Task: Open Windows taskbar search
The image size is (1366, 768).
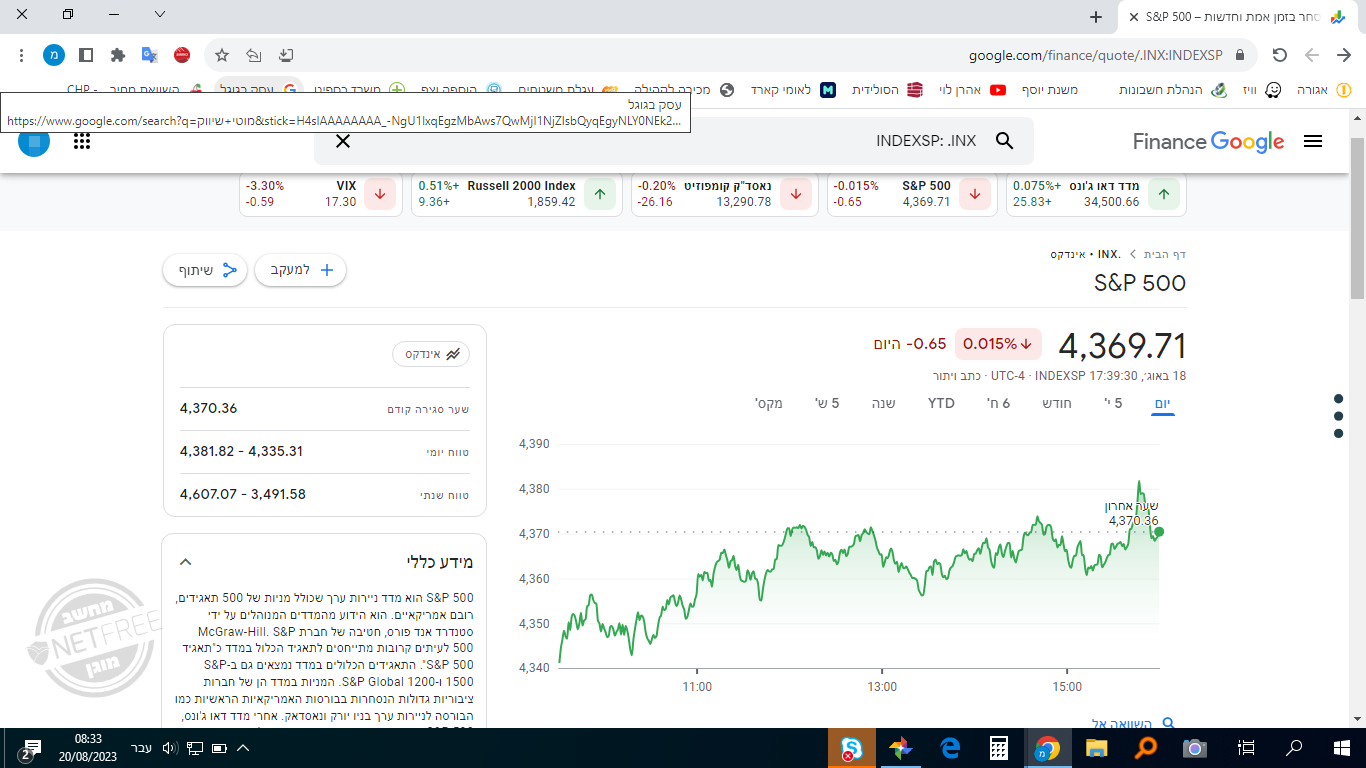Action: coord(1294,748)
